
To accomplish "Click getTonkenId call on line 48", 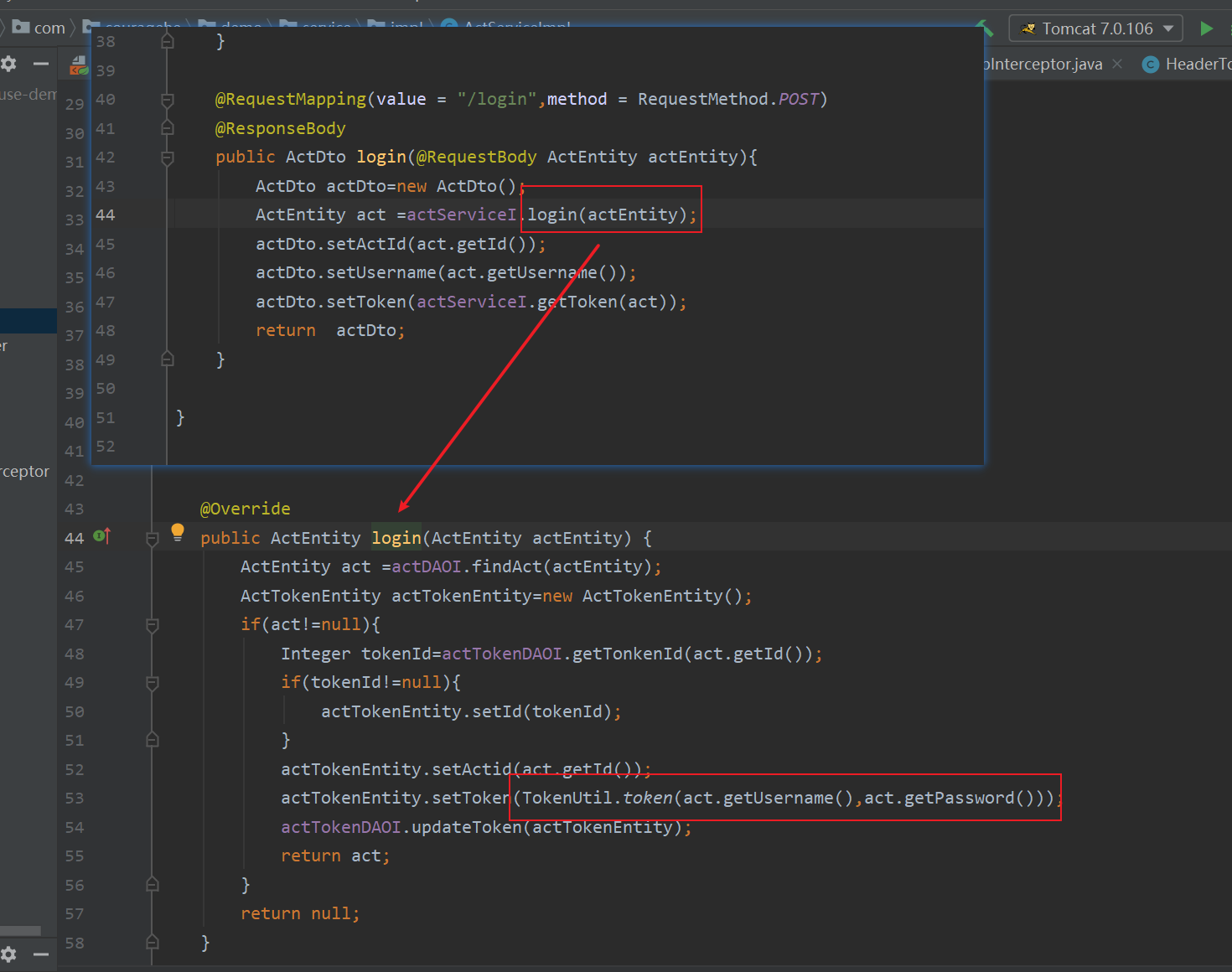I will click(627, 654).
